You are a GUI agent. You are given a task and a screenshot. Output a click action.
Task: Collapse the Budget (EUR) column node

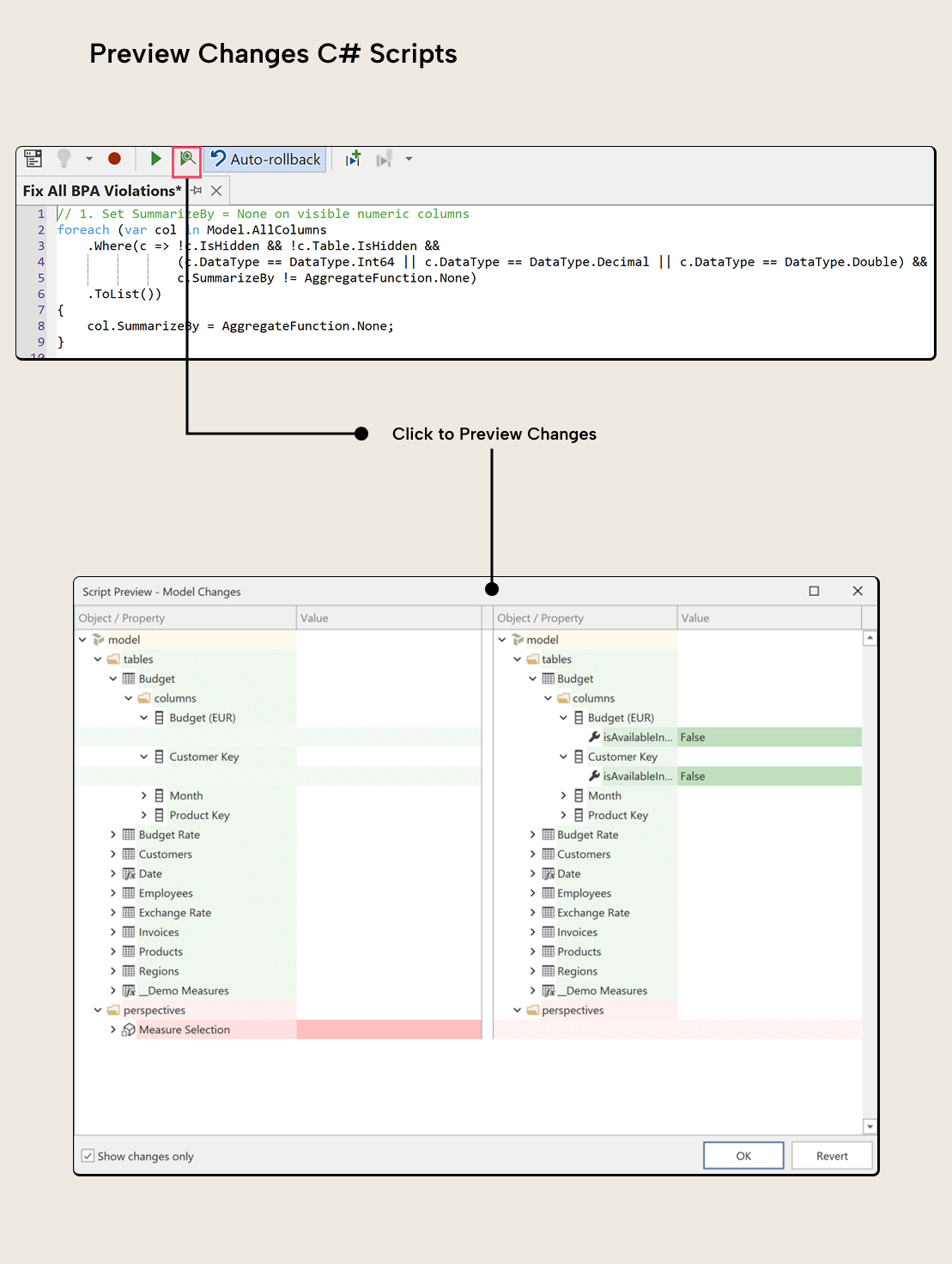pyautogui.click(x=144, y=718)
